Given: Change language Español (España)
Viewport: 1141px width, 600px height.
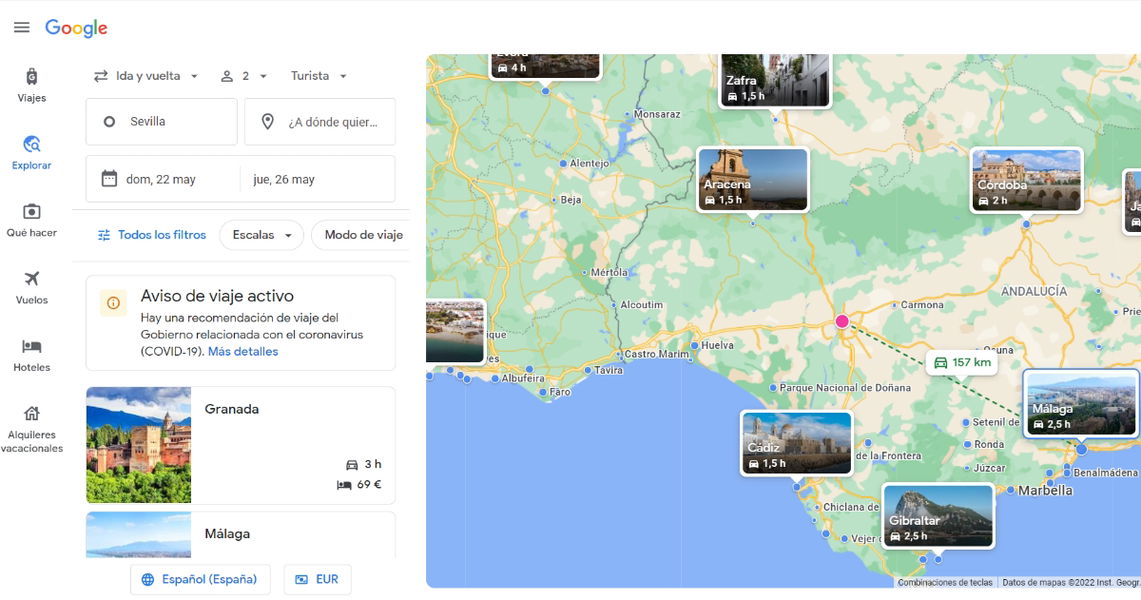Looking at the screenshot, I should coord(200,580).
